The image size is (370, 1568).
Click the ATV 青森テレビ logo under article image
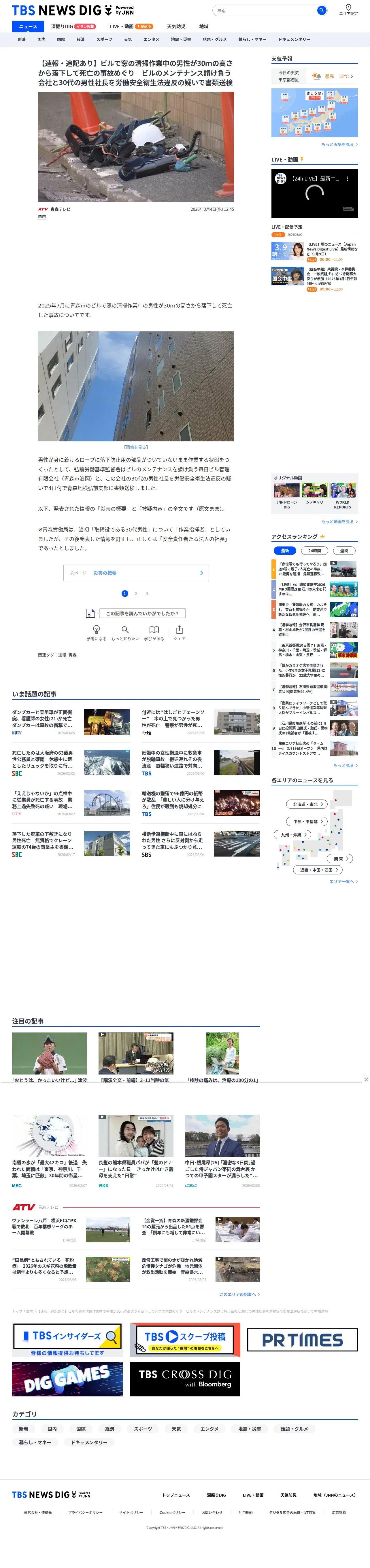click(54, 209)
